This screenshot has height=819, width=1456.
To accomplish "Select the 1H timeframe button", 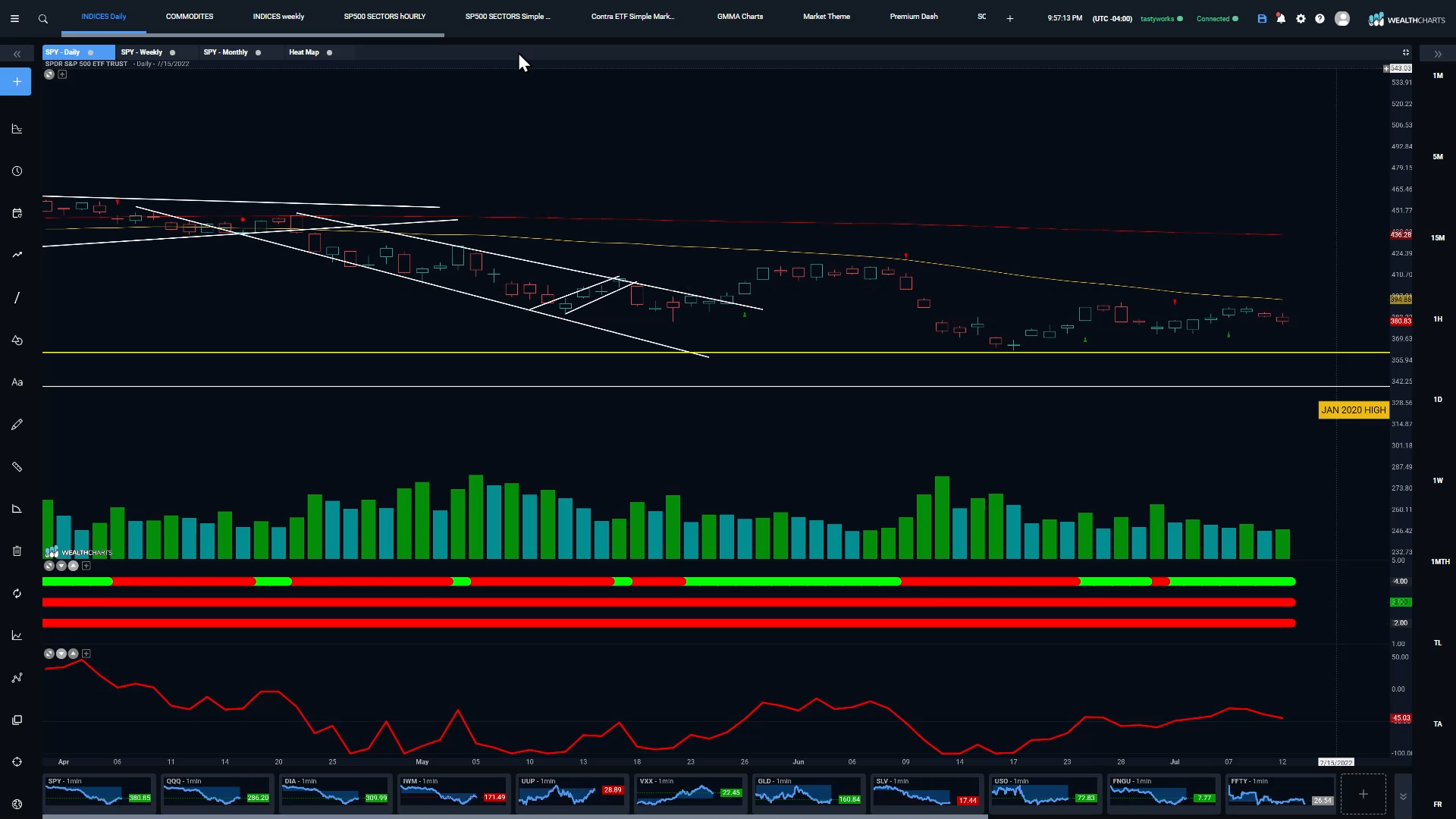I will 1438,319.
